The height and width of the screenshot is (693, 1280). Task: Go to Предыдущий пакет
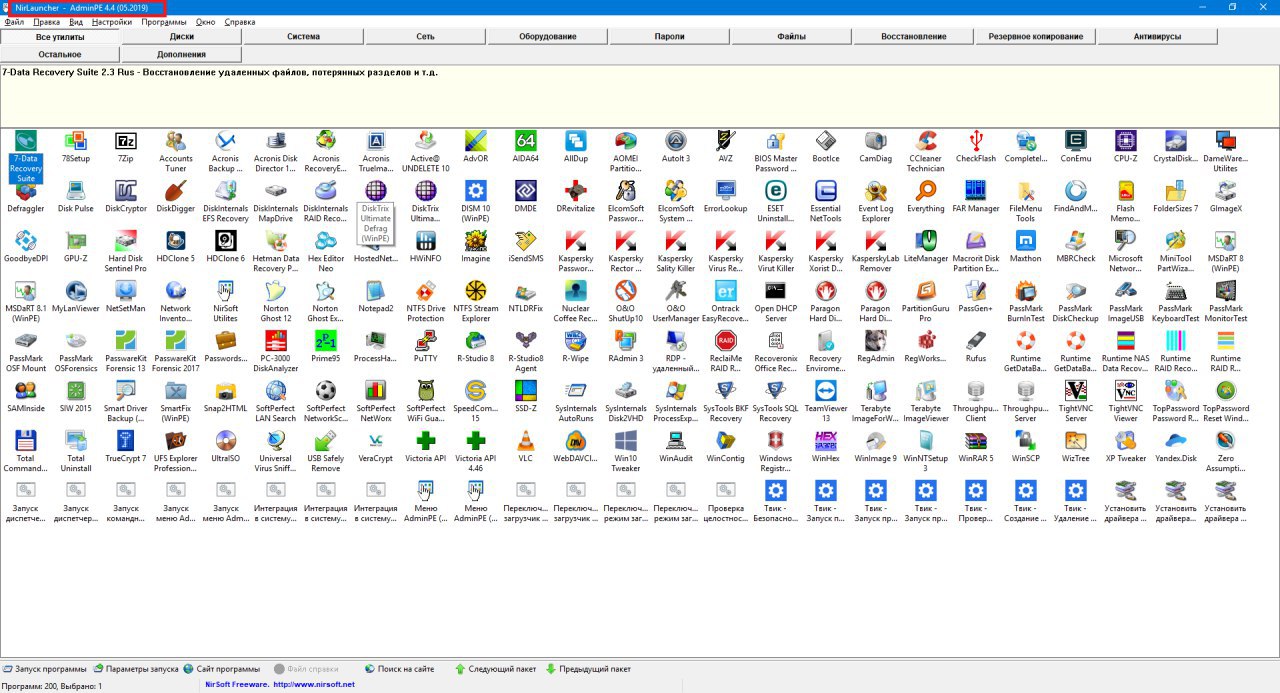pyautogui.click(x=588, y=669)
